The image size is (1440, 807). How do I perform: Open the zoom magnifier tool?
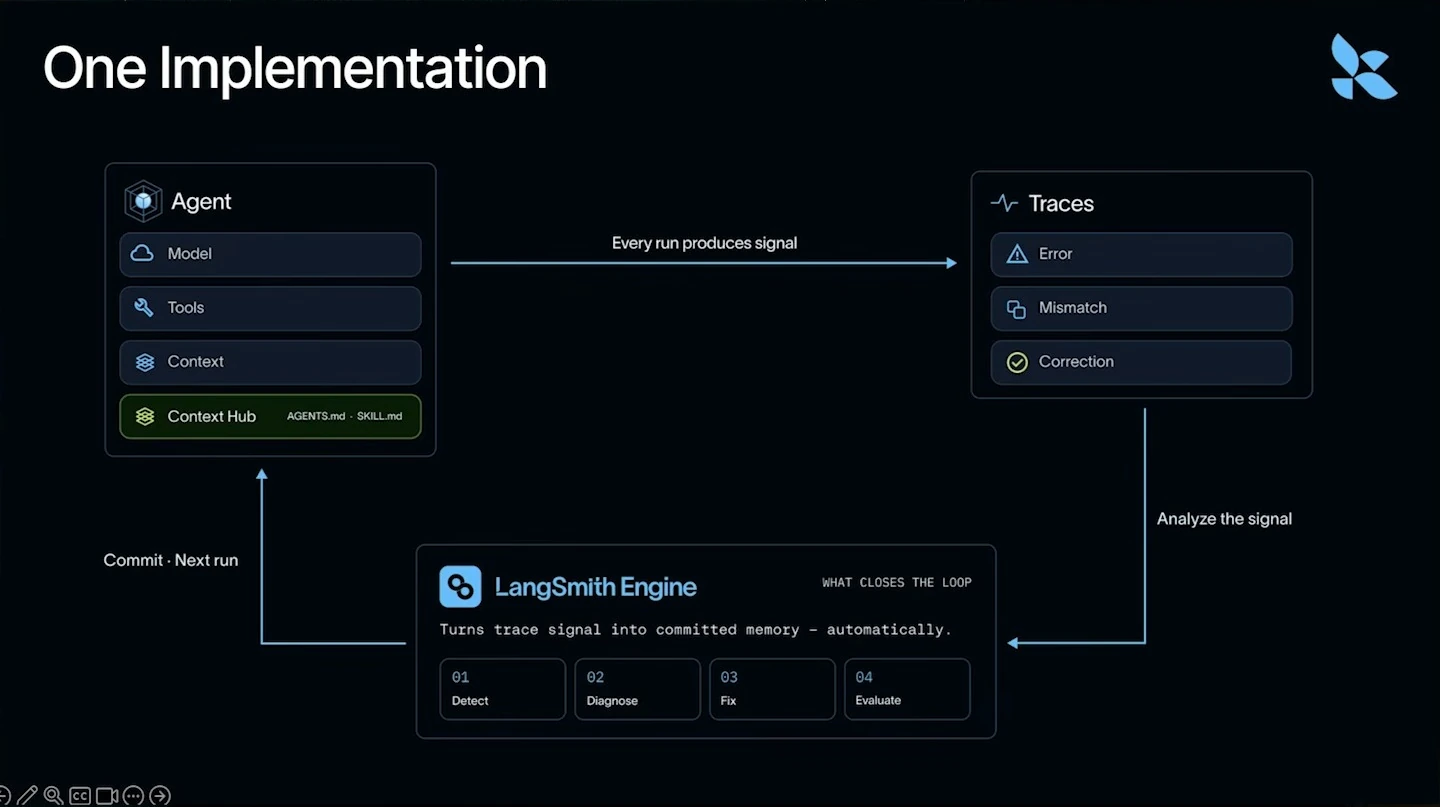click(x=54, y=796)
